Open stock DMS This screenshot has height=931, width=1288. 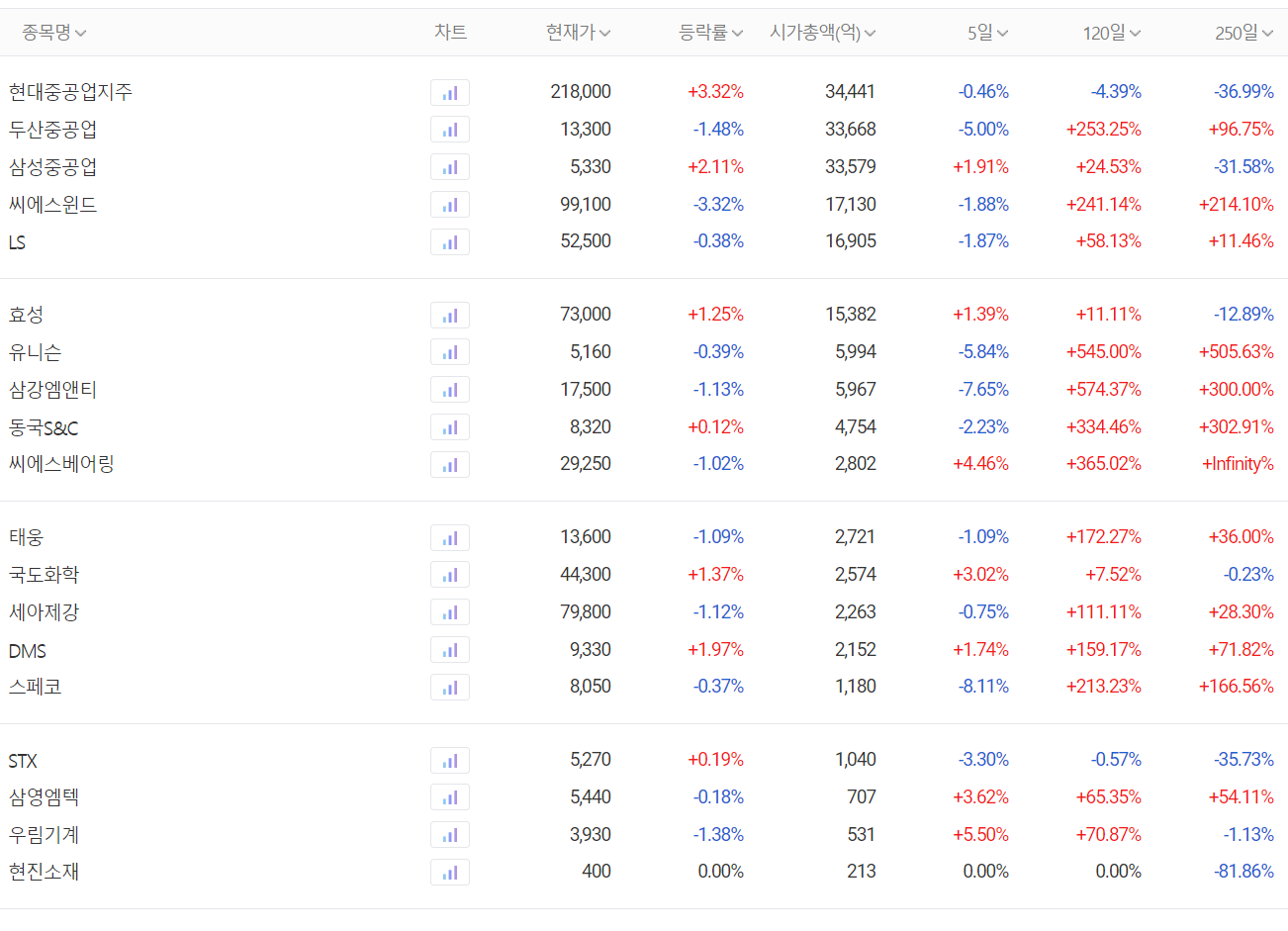click(27, 651)
